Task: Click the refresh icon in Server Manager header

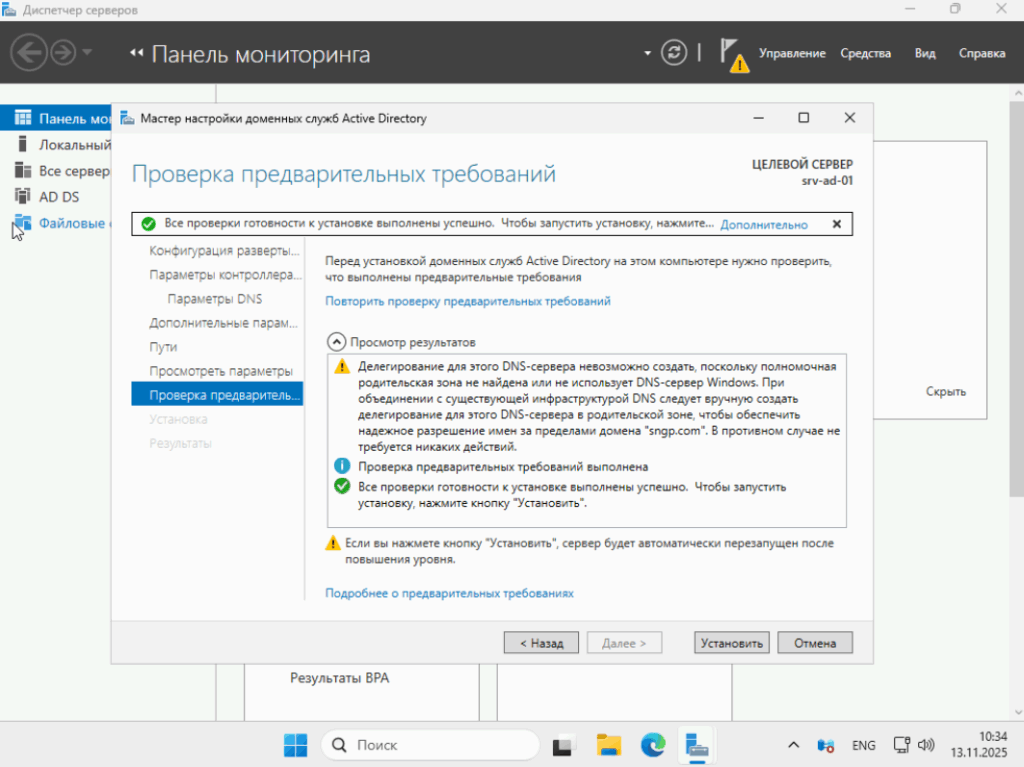Action: [x=676, y=53]
